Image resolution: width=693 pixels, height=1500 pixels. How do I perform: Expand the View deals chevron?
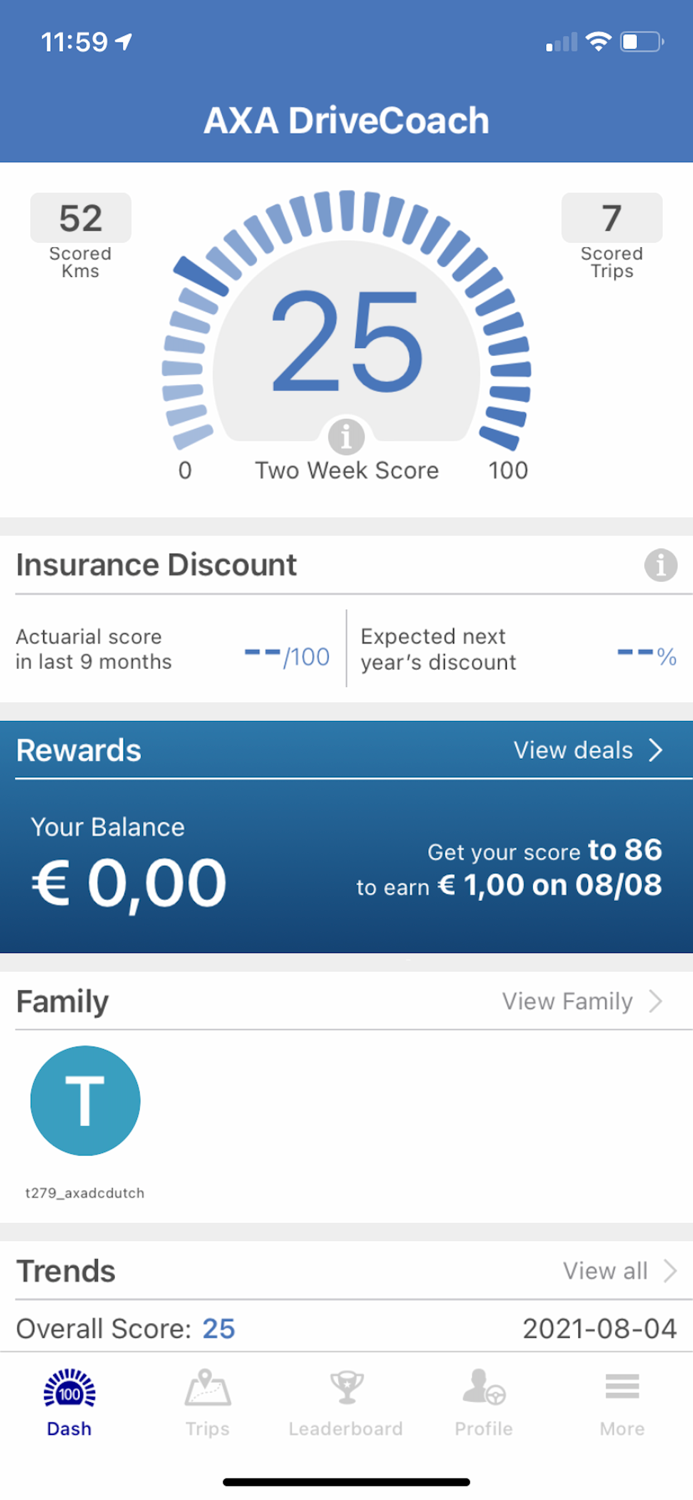pos(657,749)
